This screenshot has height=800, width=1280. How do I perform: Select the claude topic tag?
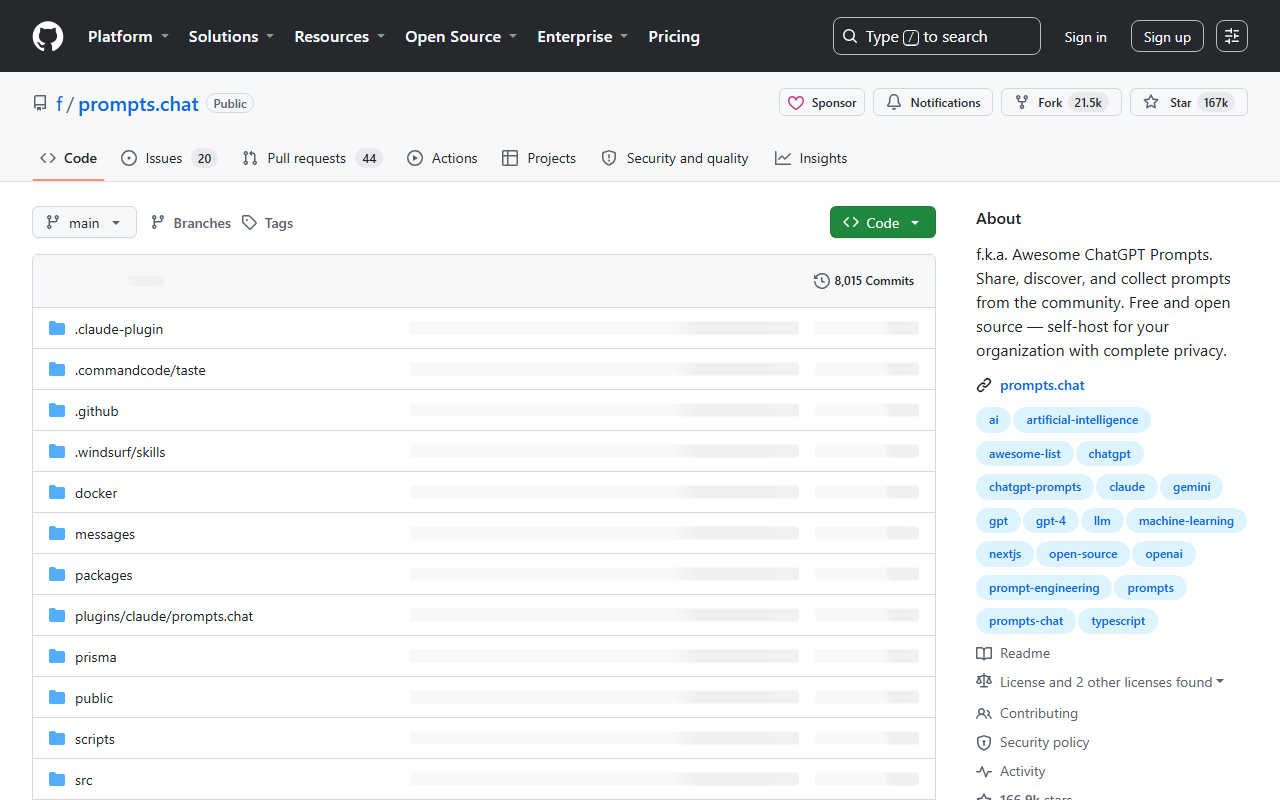[x=1127, y=487]
